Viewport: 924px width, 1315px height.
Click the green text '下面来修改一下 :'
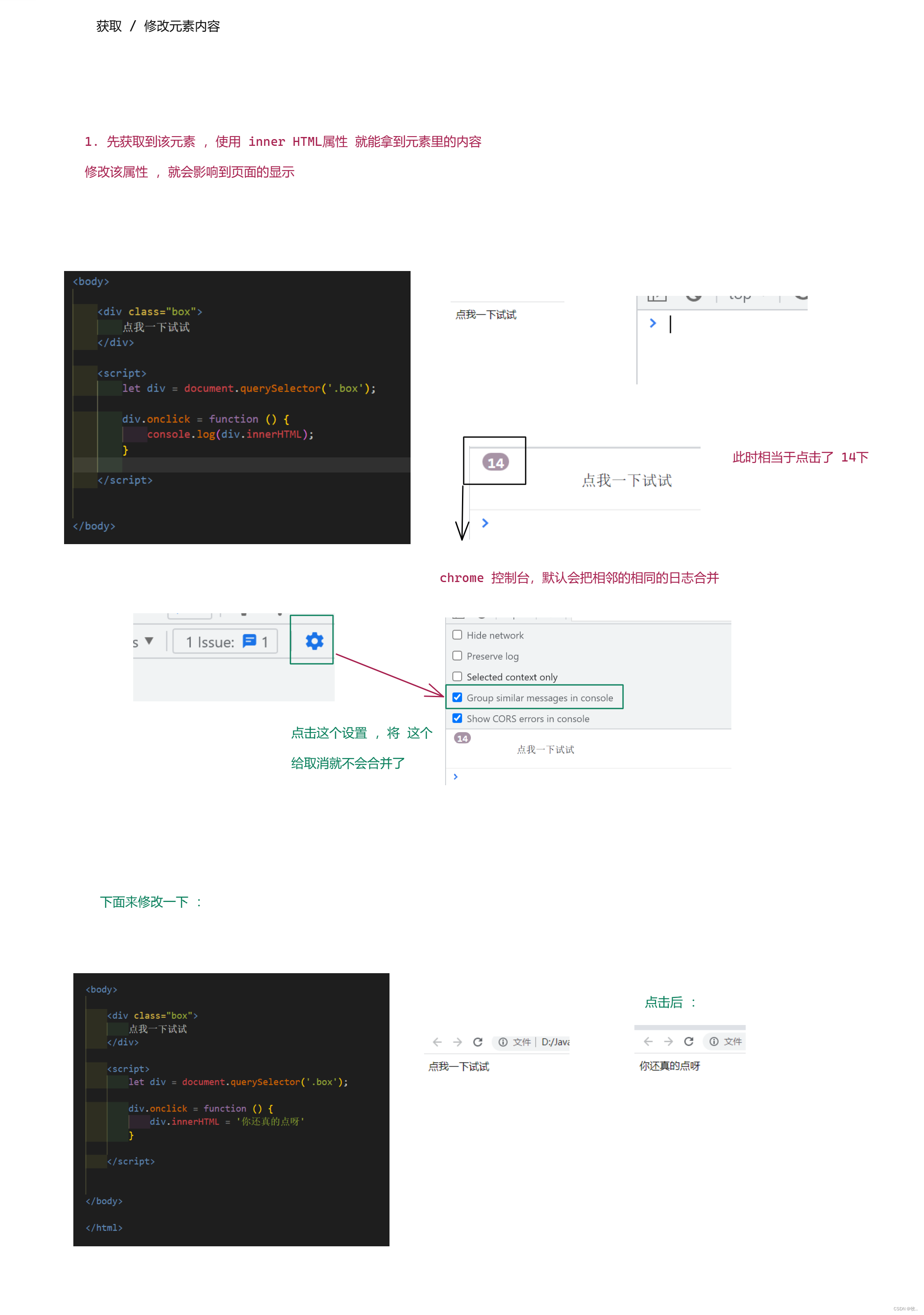click(151, 902)
